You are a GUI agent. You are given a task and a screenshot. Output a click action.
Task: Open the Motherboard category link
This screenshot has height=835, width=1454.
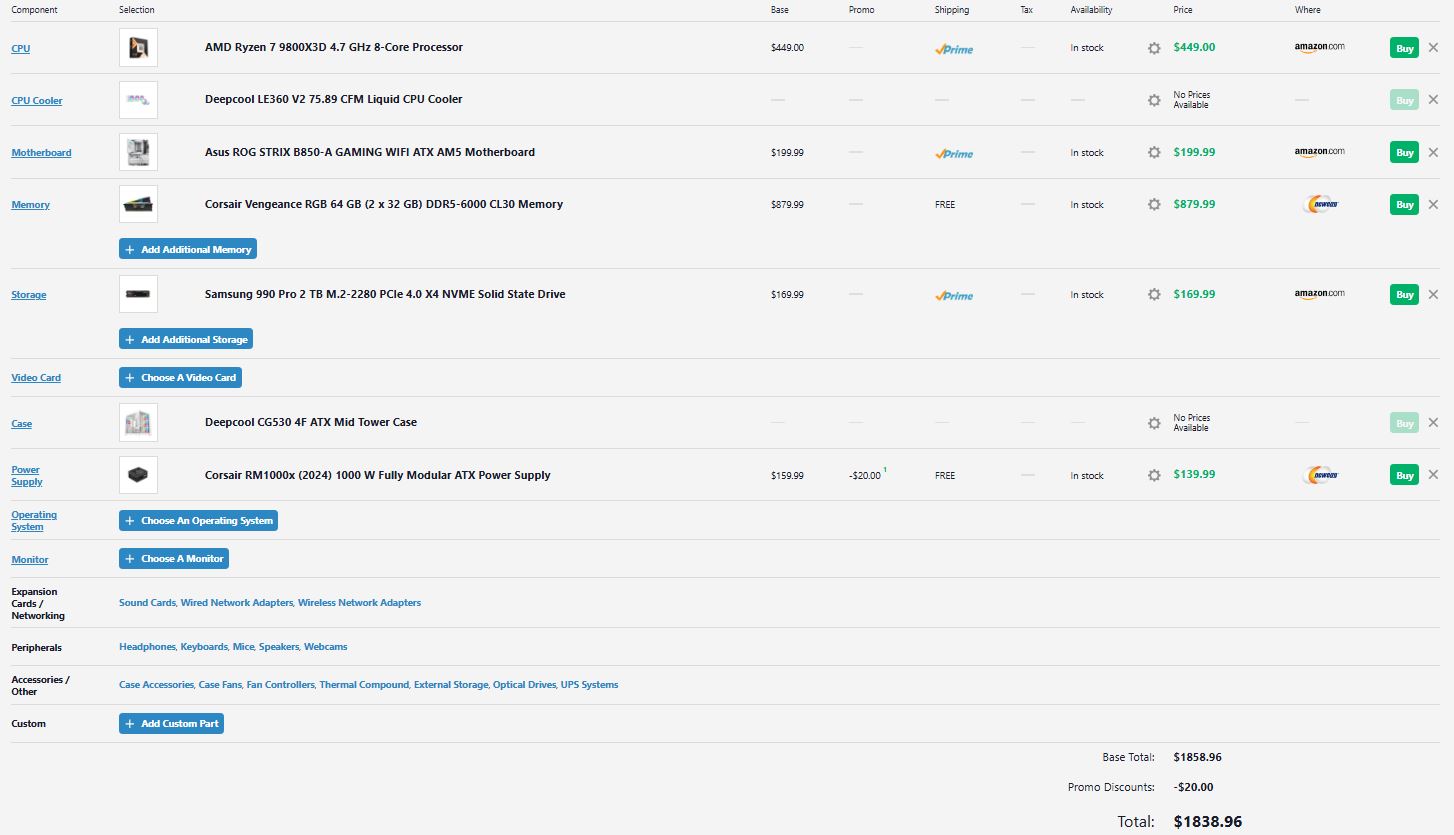tap(41, 152)
